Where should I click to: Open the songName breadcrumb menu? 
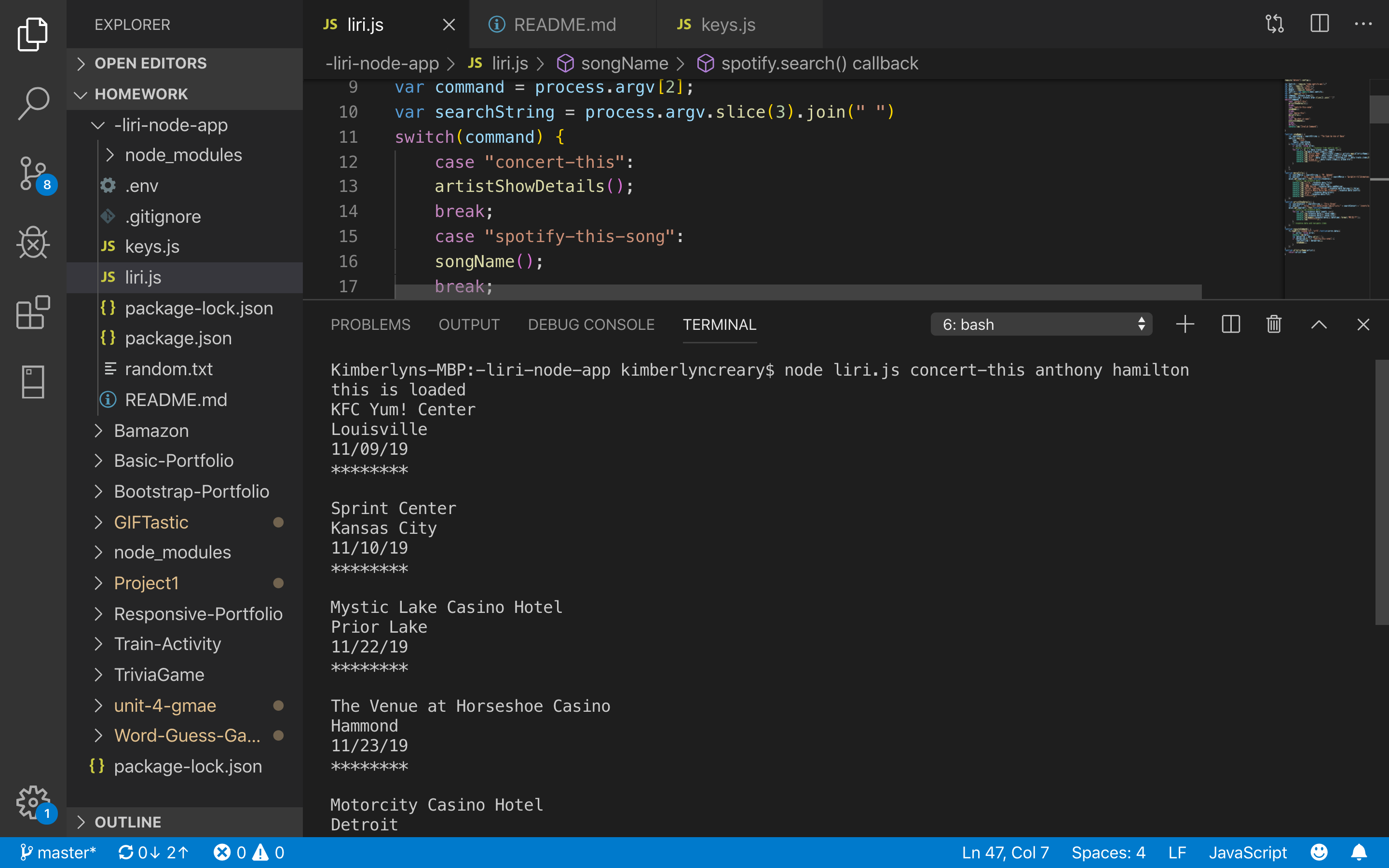[624, 63]
